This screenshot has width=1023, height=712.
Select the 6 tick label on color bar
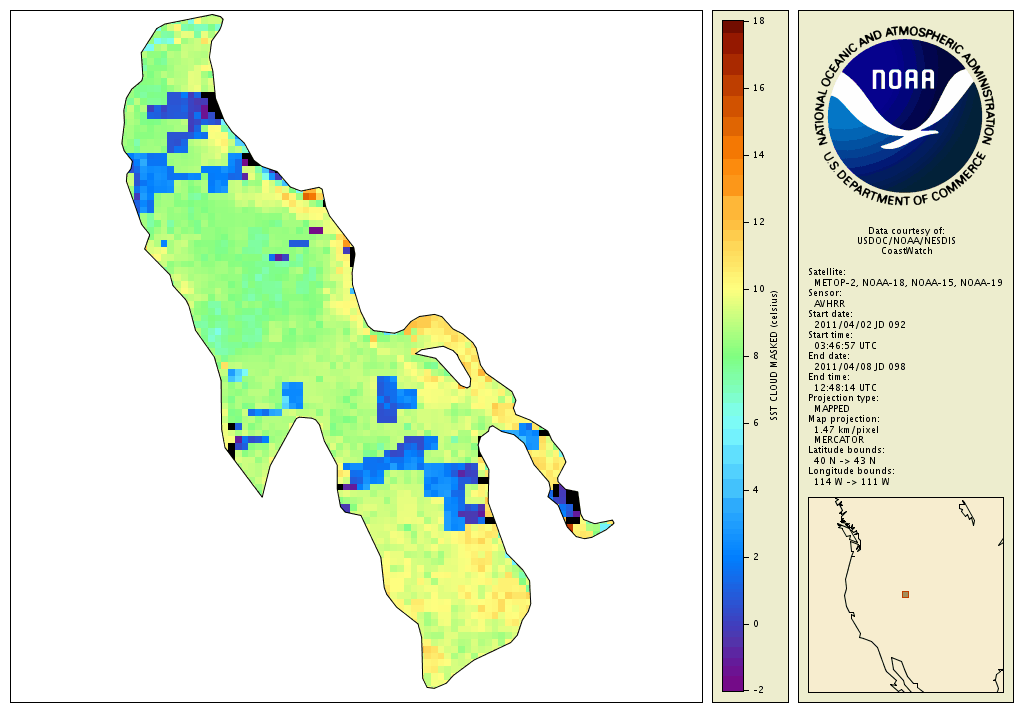pos(756,423)
